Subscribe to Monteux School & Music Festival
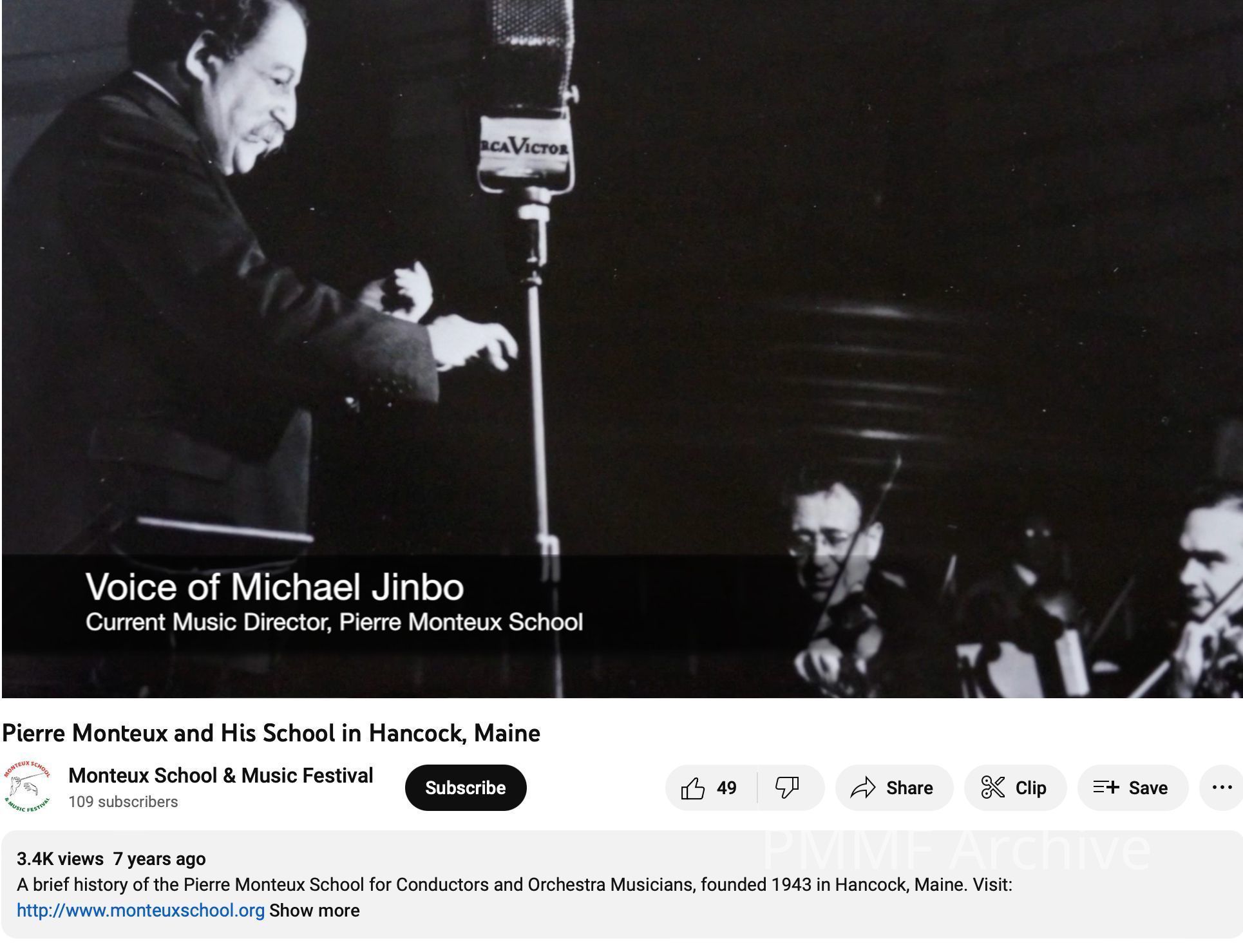This screenshot has height=952, width=1243. click(466, 788)
